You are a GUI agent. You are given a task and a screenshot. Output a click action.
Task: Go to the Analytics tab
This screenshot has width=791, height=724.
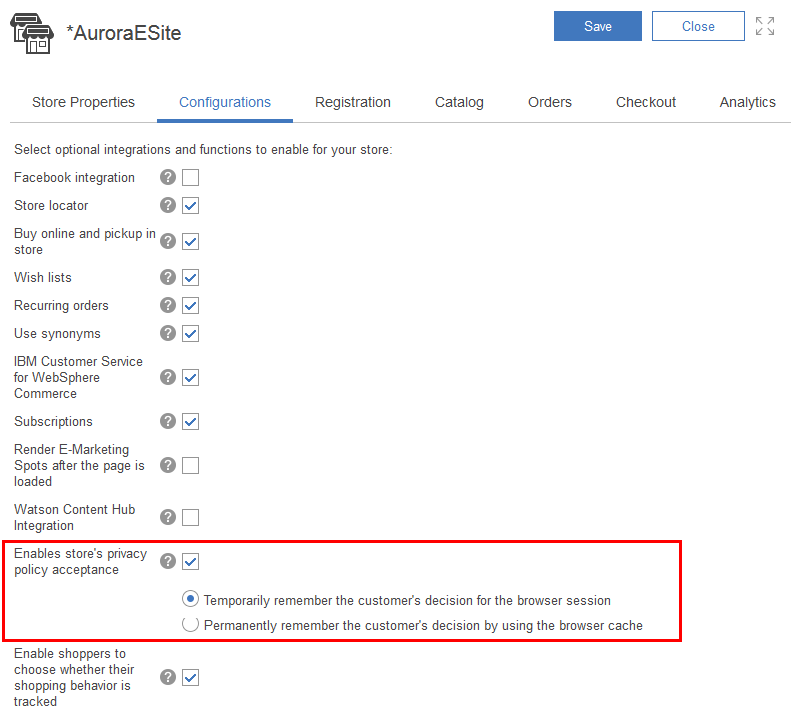[748, 102]
